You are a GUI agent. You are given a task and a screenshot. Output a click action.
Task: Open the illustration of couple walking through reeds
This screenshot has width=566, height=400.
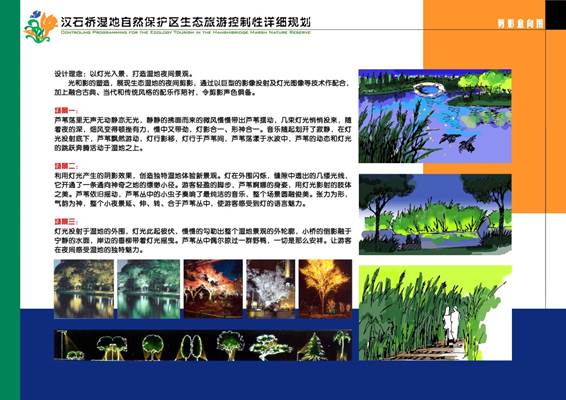coord(435,313)
